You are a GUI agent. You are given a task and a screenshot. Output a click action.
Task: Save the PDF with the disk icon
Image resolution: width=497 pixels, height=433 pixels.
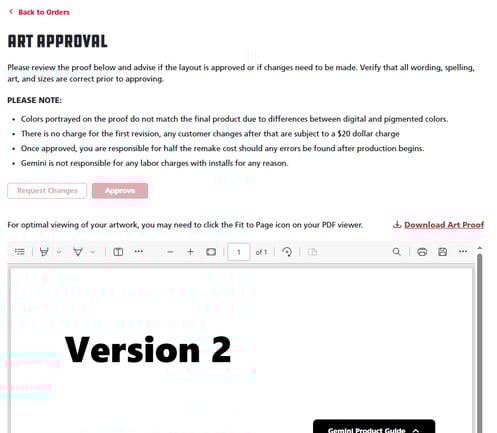[442, 252]
